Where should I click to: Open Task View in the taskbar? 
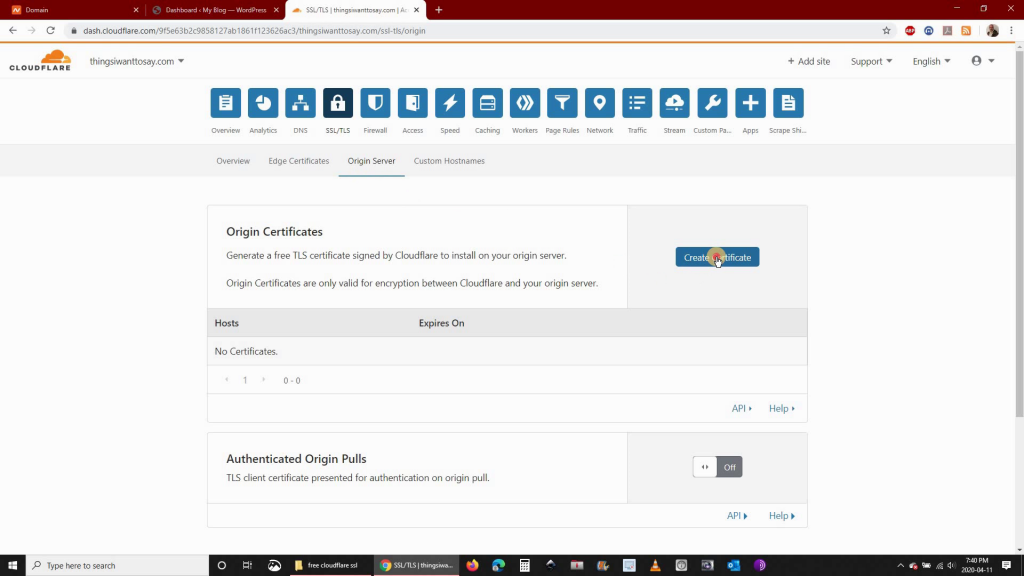coord(248,566)
